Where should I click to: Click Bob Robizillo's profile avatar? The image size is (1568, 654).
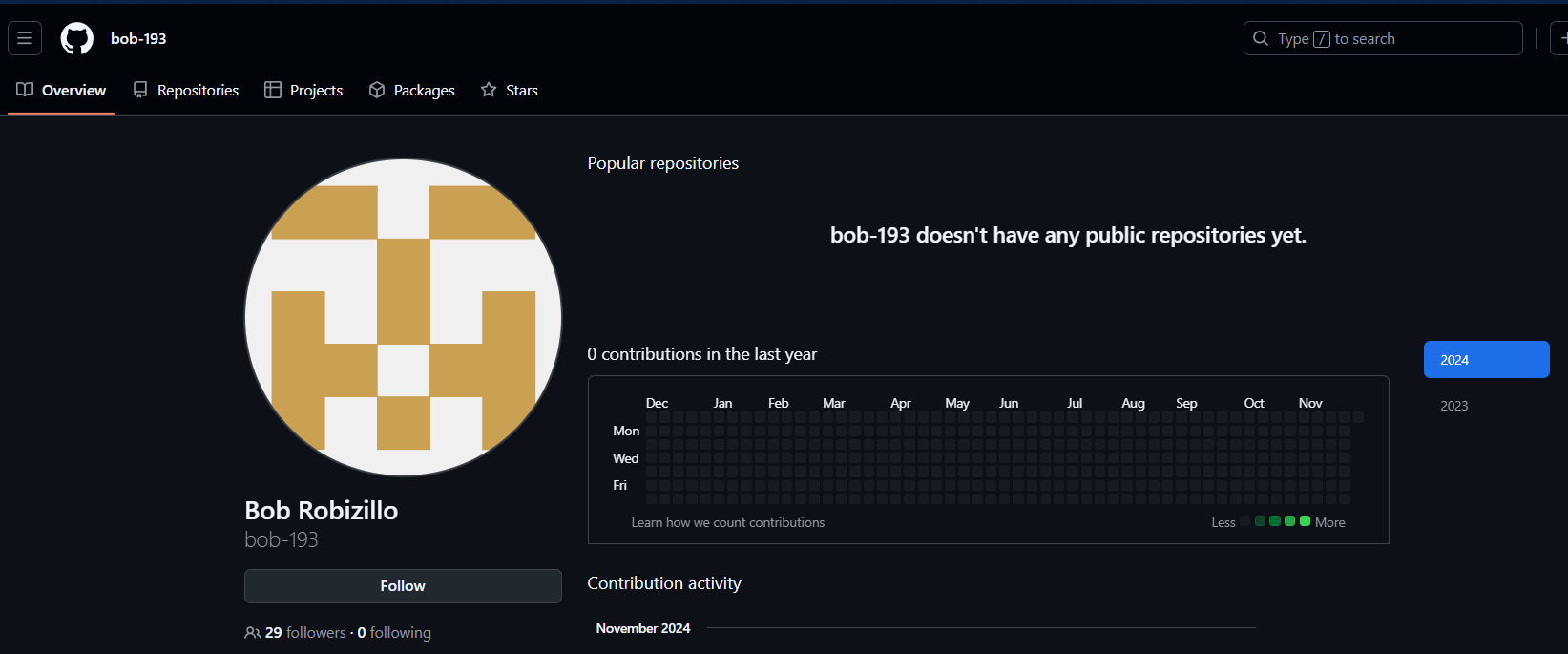click(403, 317)
